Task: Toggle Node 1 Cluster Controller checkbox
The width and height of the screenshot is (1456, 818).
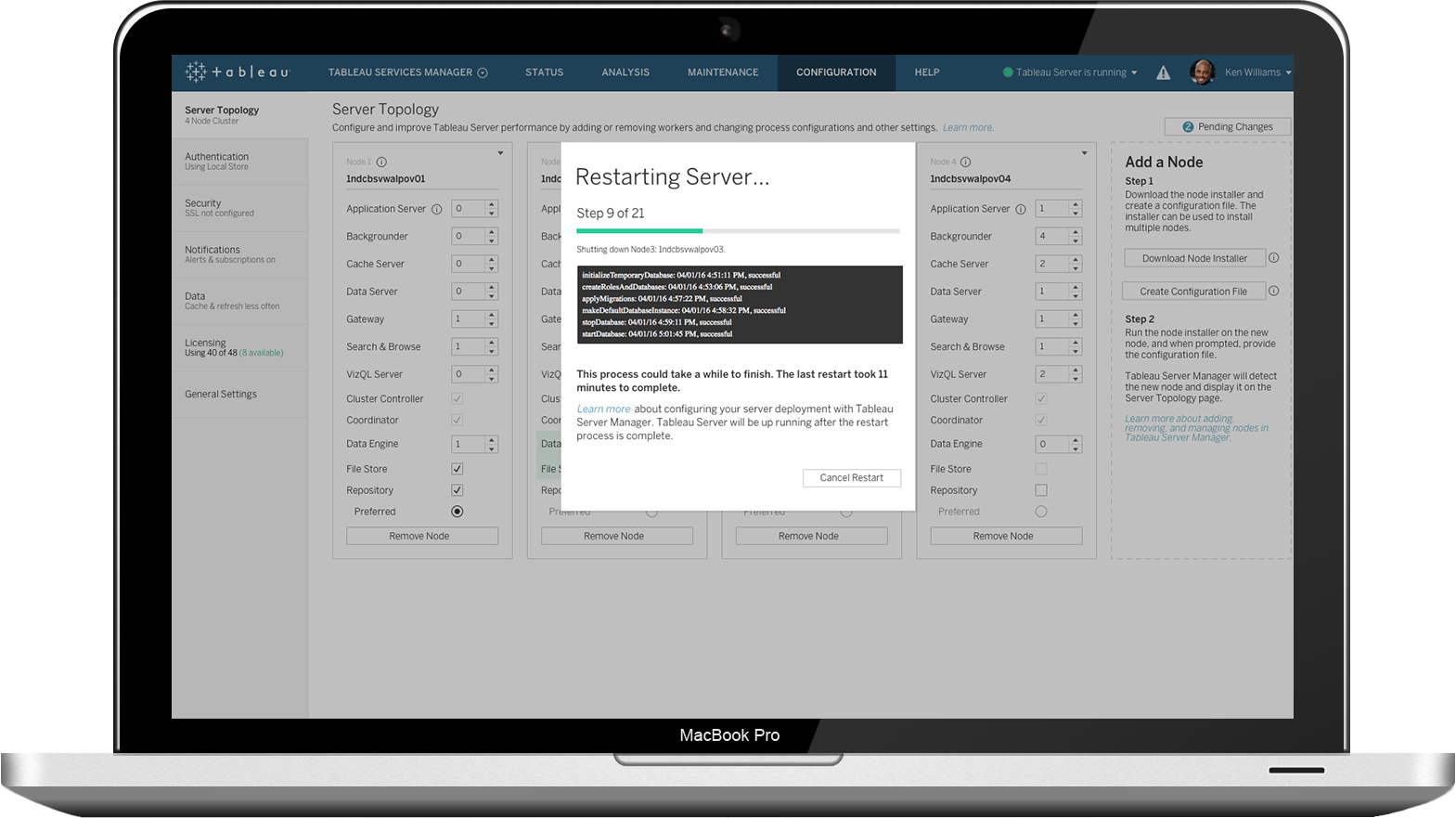Action: [x=457, y=398]
